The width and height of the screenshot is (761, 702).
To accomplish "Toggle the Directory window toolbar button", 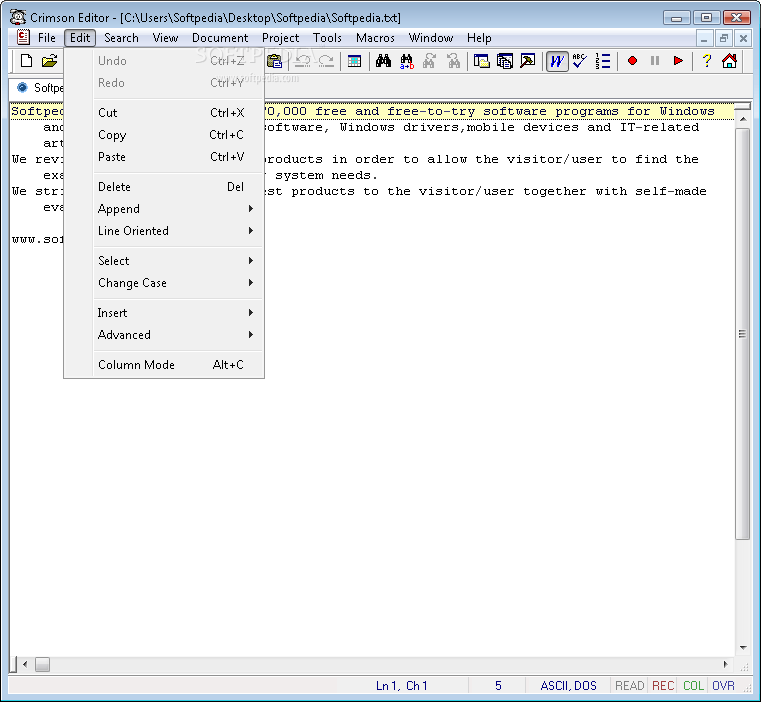I will (x=481, y=61).
